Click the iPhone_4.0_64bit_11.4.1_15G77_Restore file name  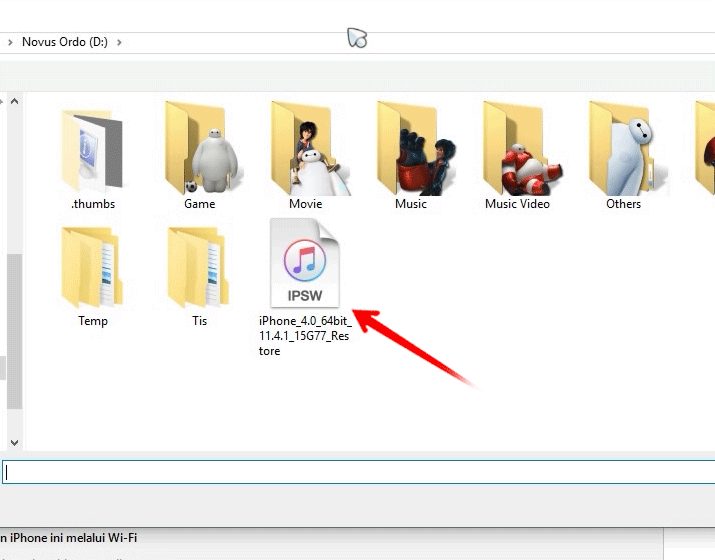click(305, 336)
